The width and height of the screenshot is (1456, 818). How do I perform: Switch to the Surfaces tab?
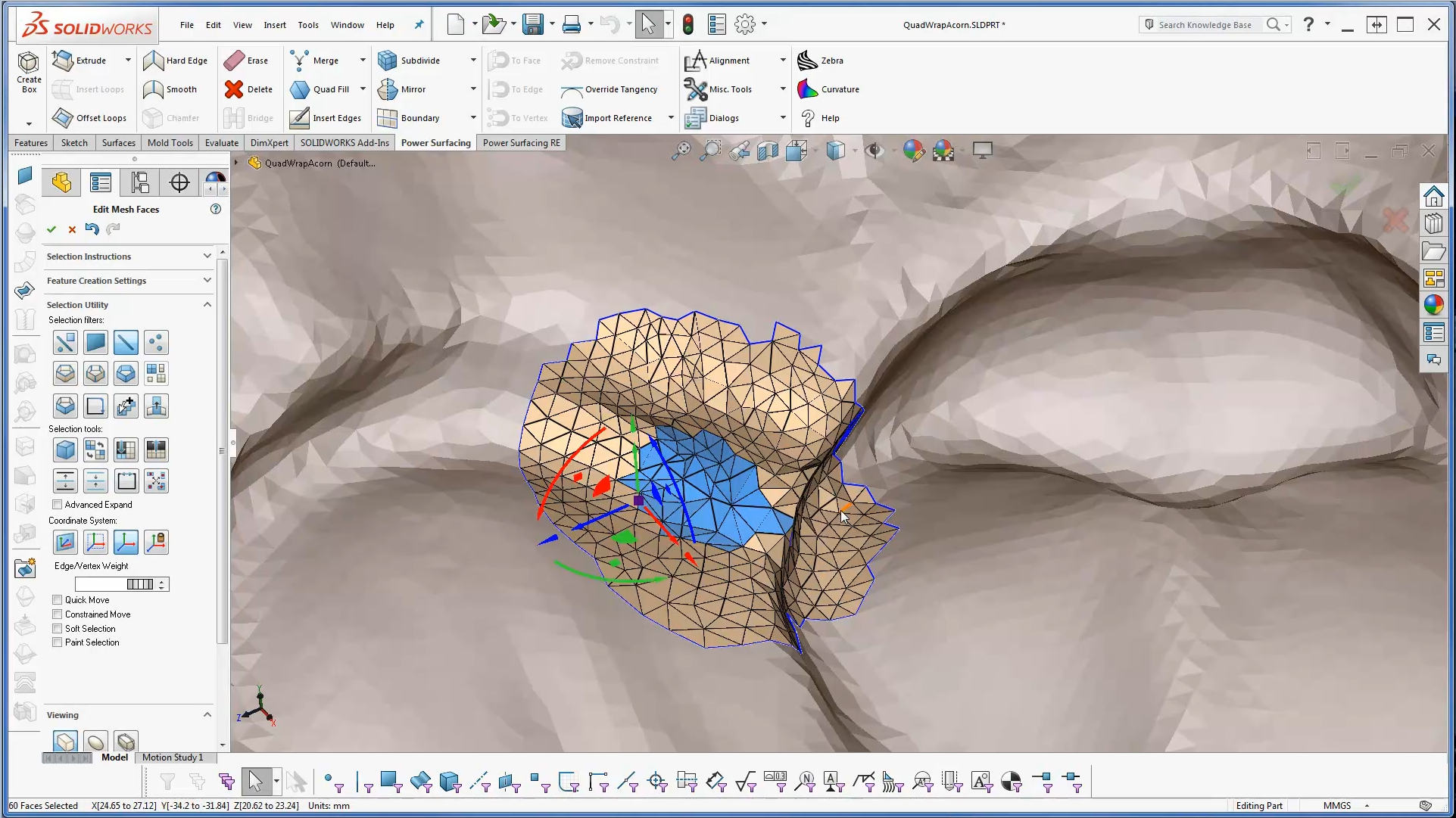[x=119, y=143]
